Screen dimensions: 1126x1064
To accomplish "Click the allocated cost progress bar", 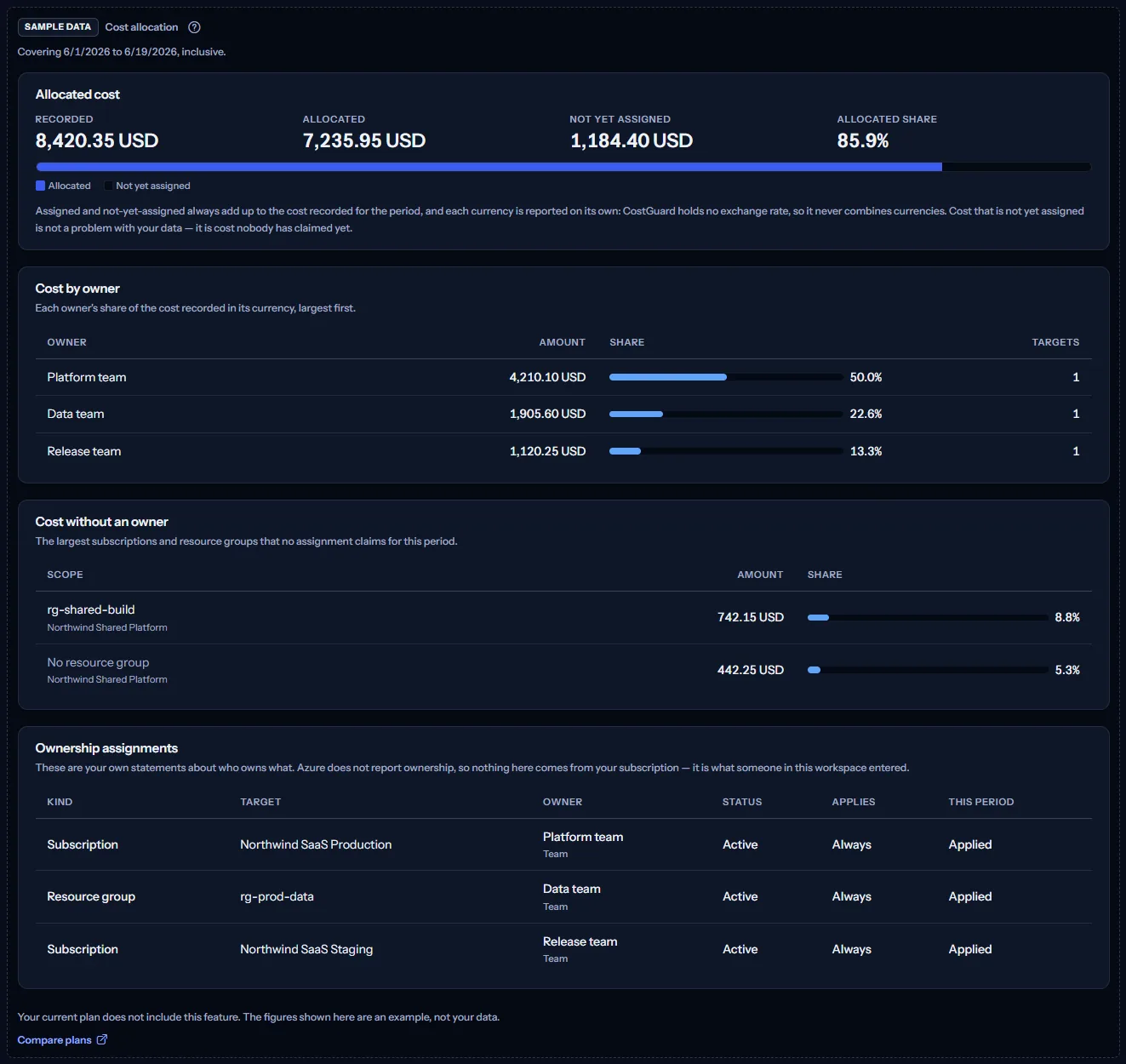I will 563,167.
